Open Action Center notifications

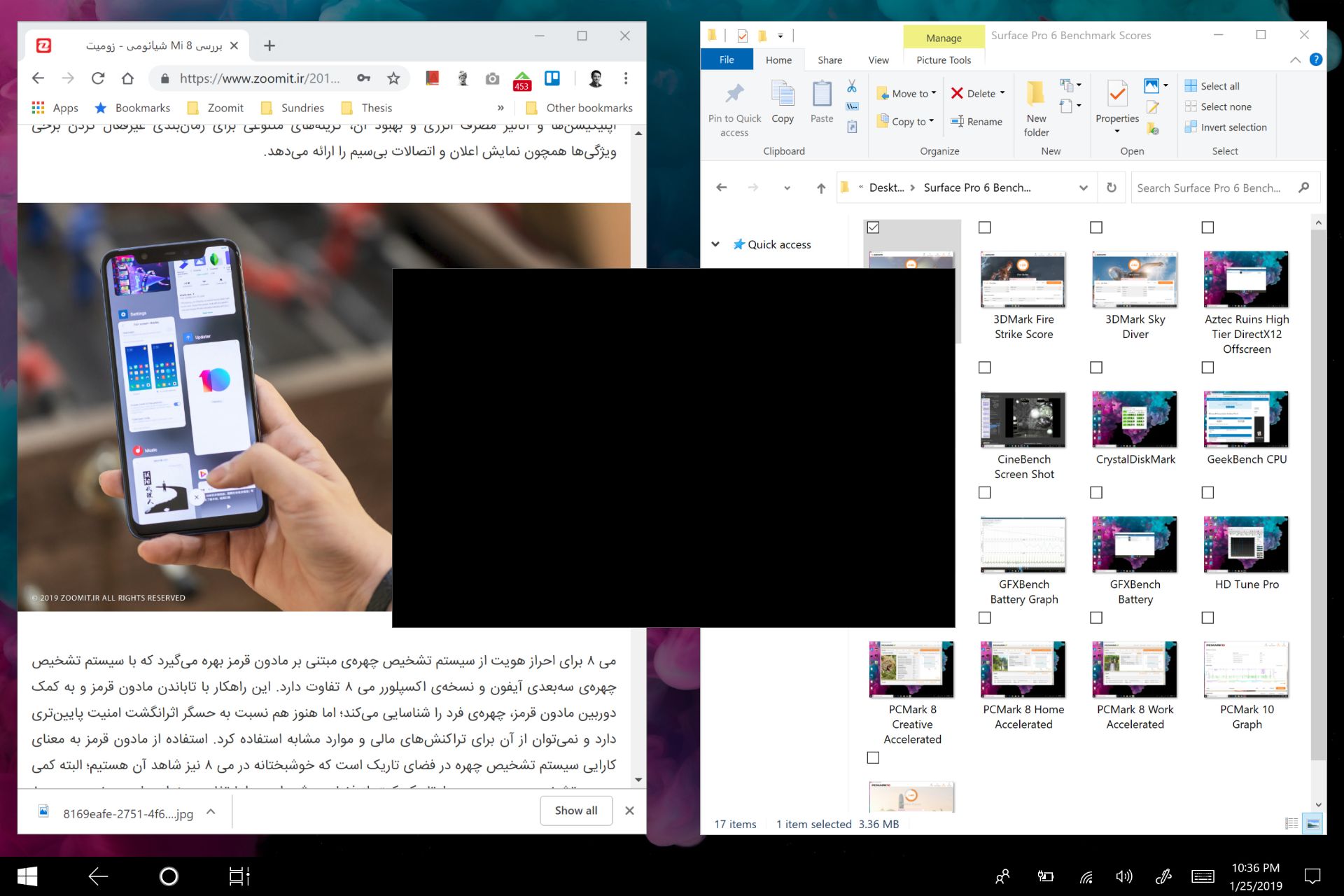tap(1312, 876)
